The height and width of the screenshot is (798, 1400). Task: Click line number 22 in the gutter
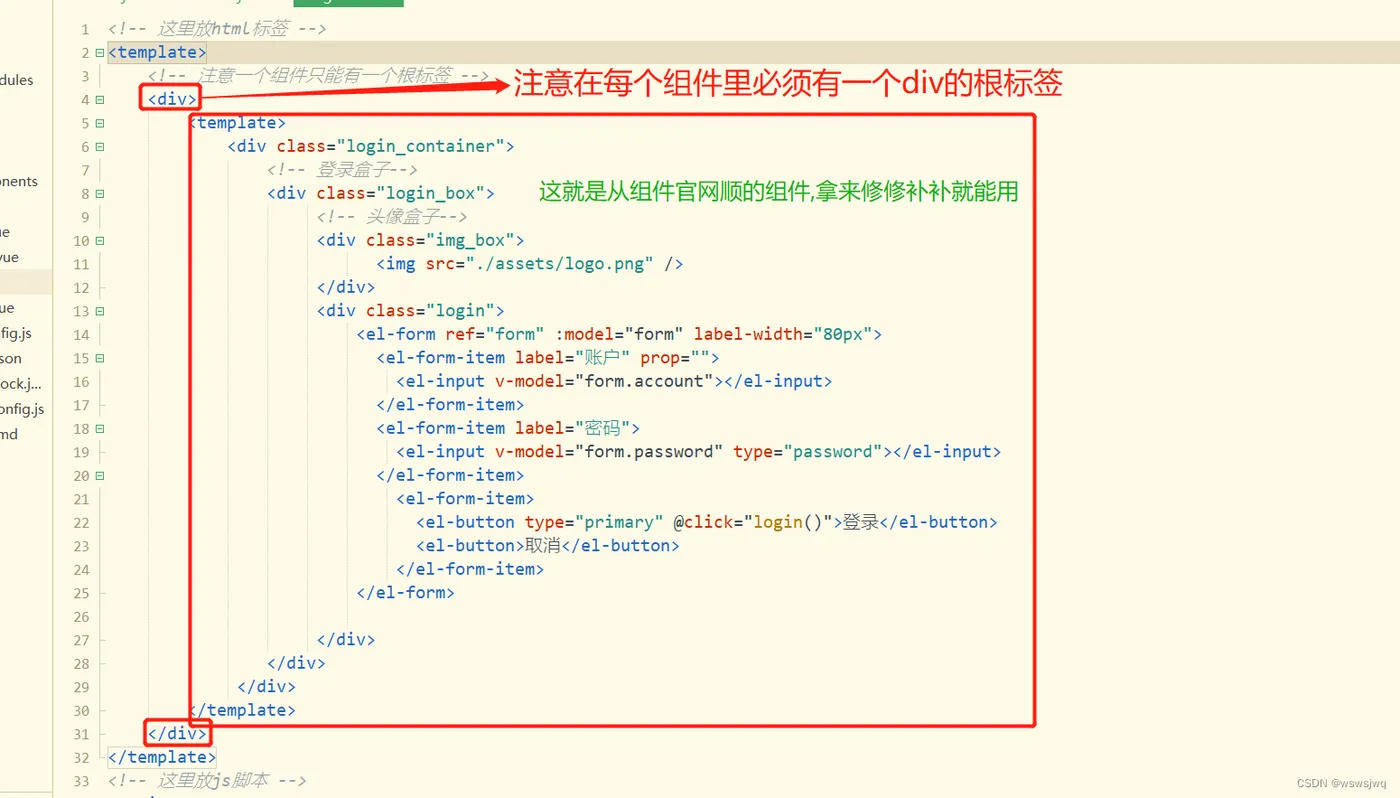tap(81, 522)
